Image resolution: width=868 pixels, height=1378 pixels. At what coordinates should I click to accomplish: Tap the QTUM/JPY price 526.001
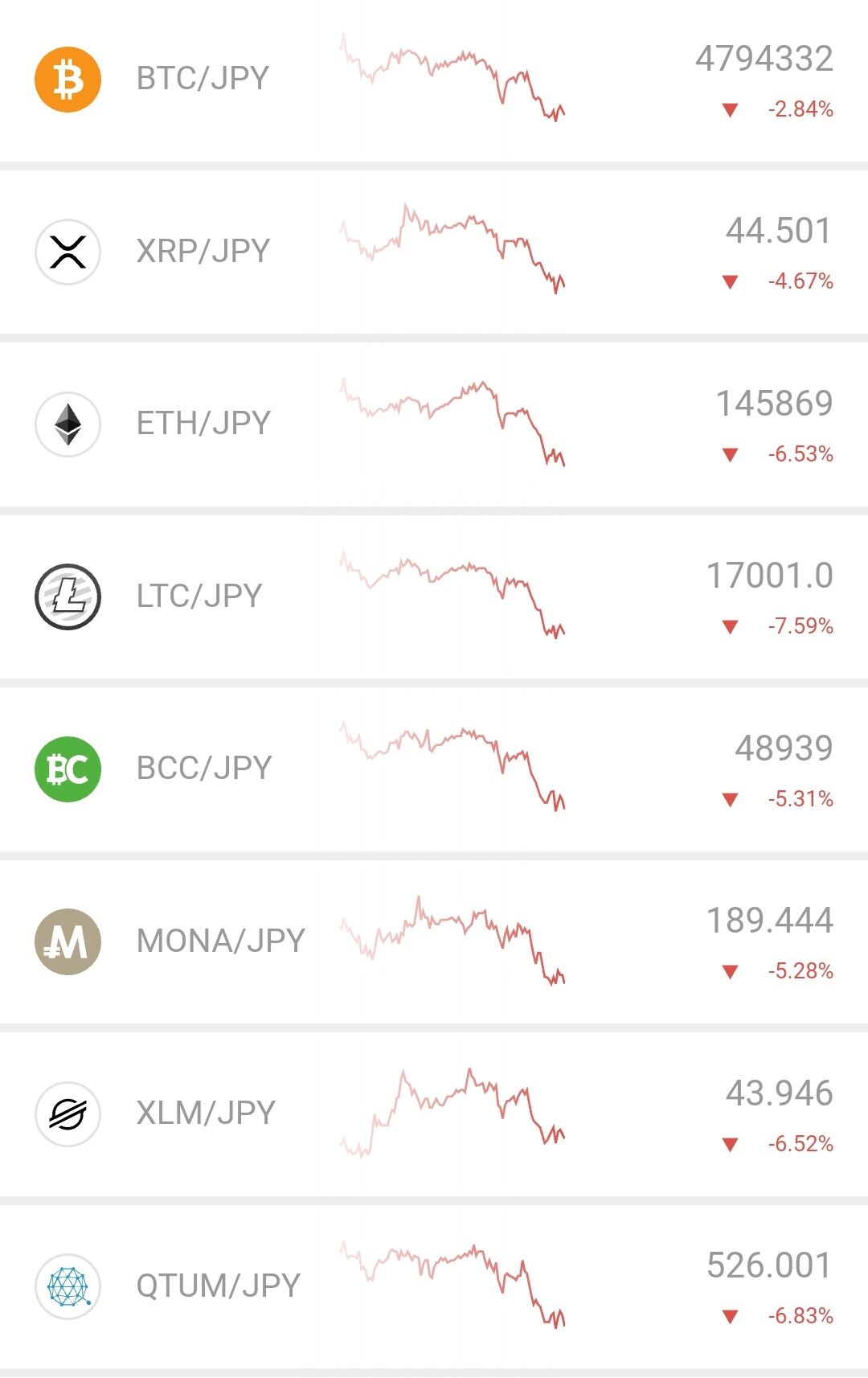tap(770, 1265)
